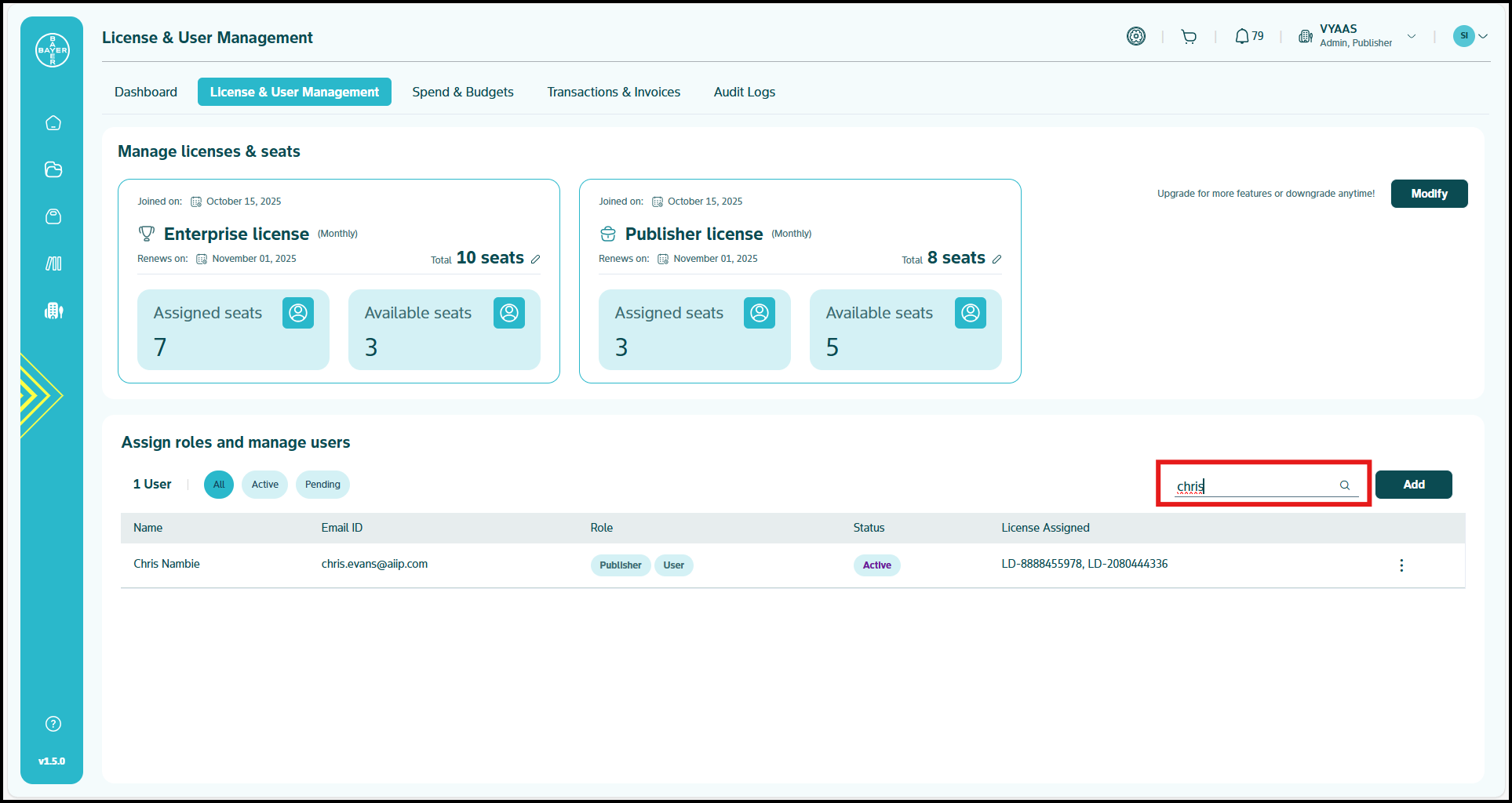
Task: Click the user search input field
Action: pos(1254,485)
